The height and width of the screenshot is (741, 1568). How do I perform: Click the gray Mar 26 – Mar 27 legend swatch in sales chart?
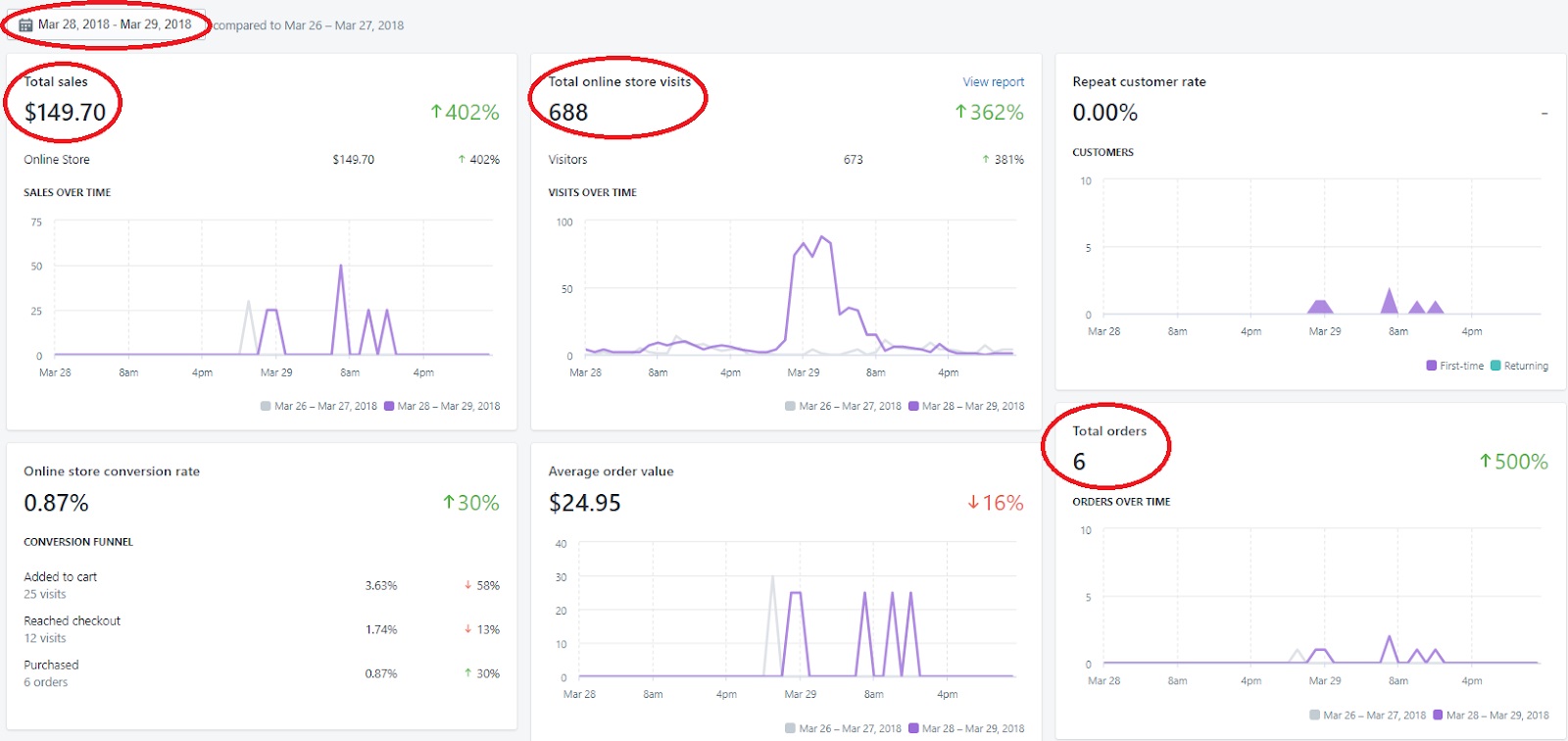pos(266,406)
